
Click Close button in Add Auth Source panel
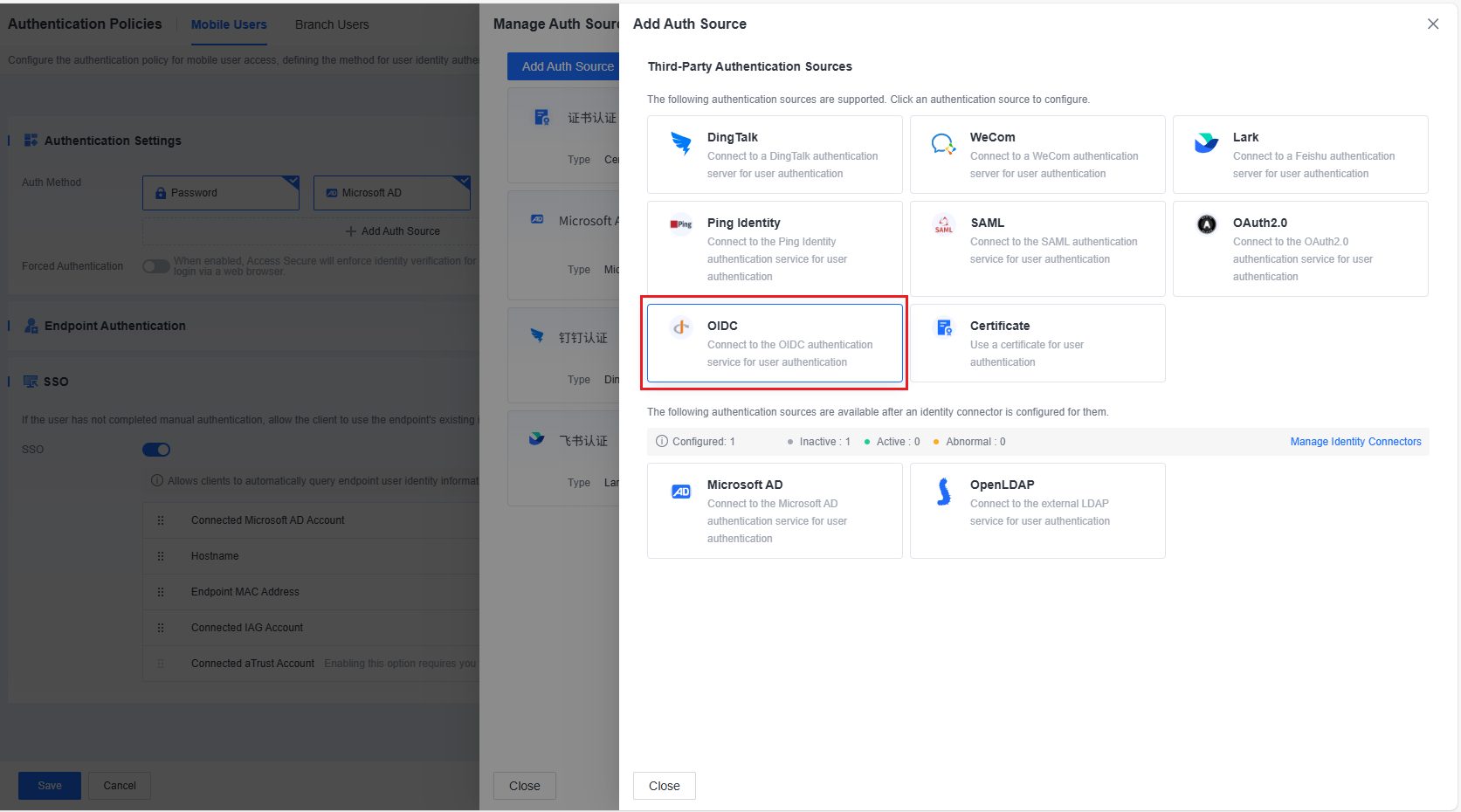click(x=664, y=786)
